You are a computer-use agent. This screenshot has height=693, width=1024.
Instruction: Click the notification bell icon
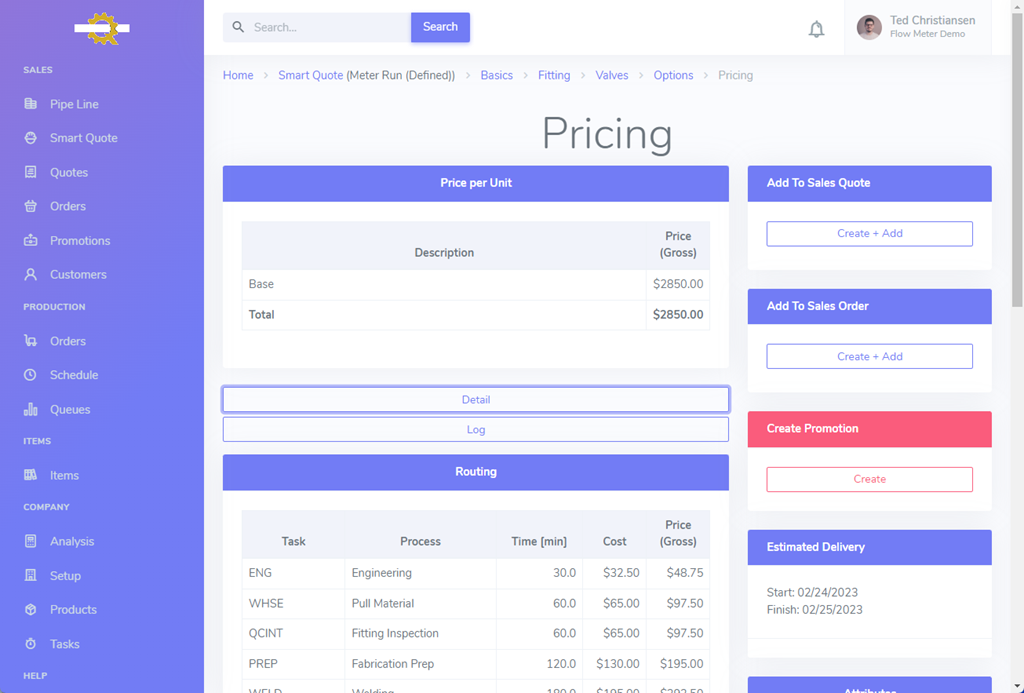click(816, 29)
